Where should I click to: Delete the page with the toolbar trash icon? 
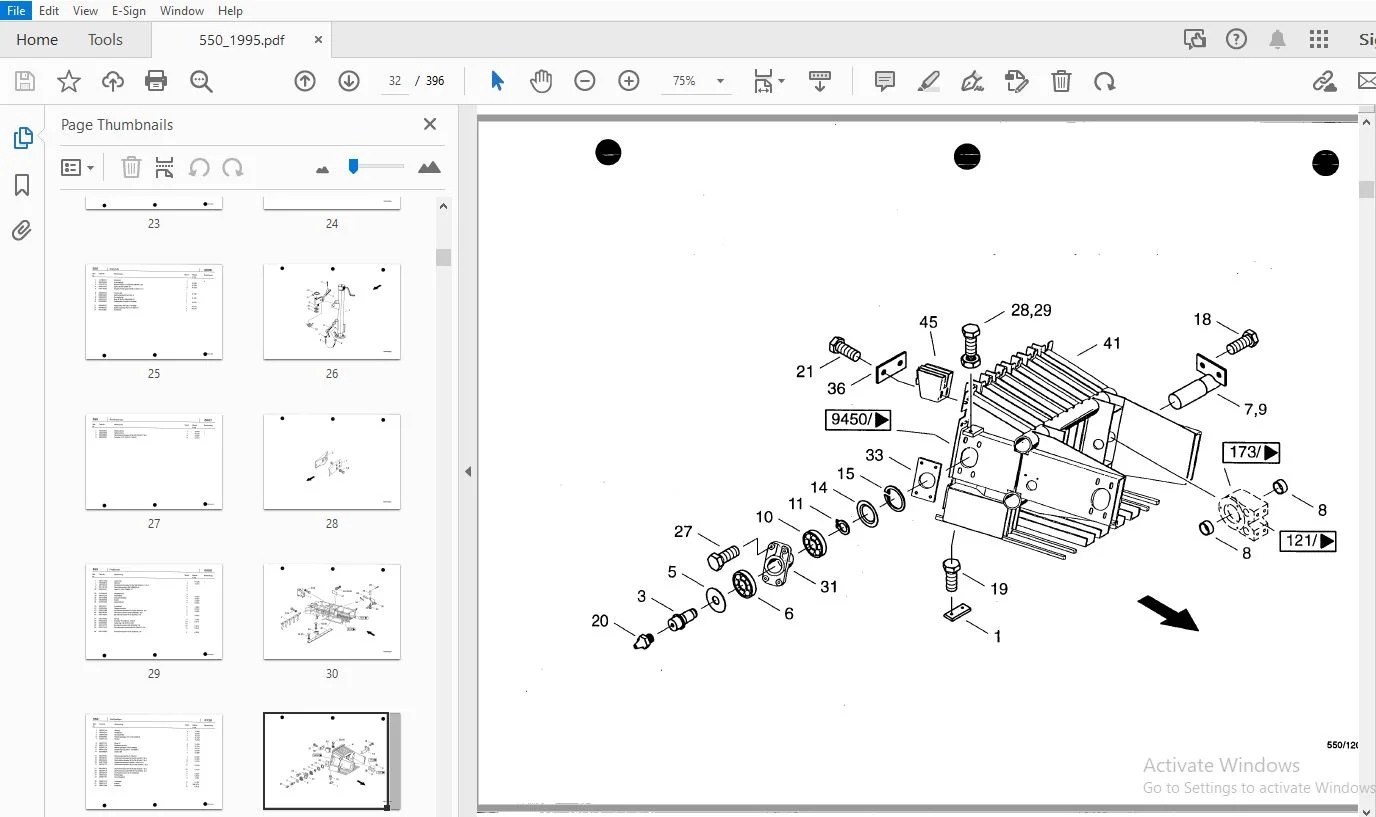pyautogui.click(x=1061, y=81)
